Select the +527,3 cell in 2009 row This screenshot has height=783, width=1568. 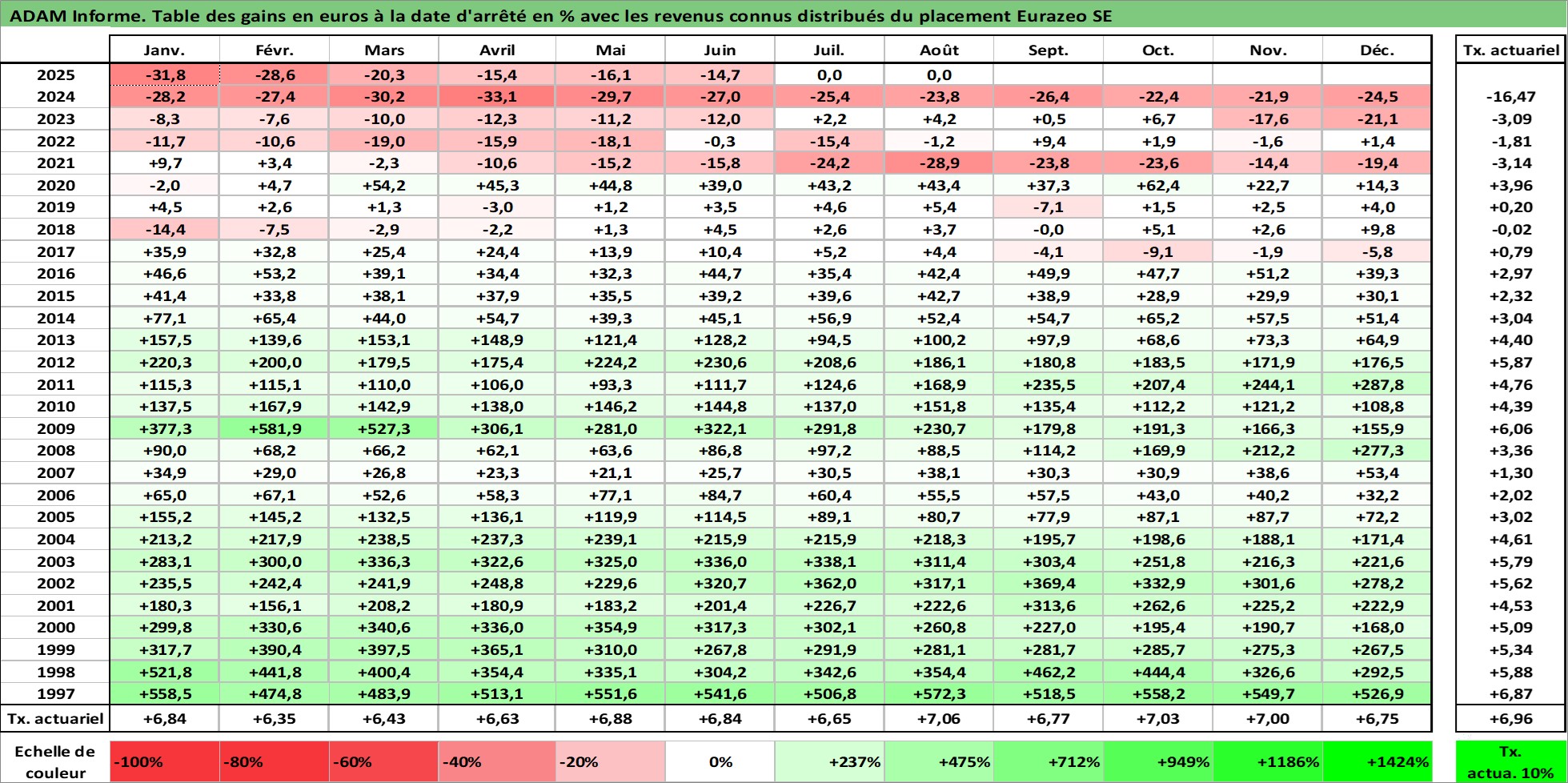coord(383,429)
